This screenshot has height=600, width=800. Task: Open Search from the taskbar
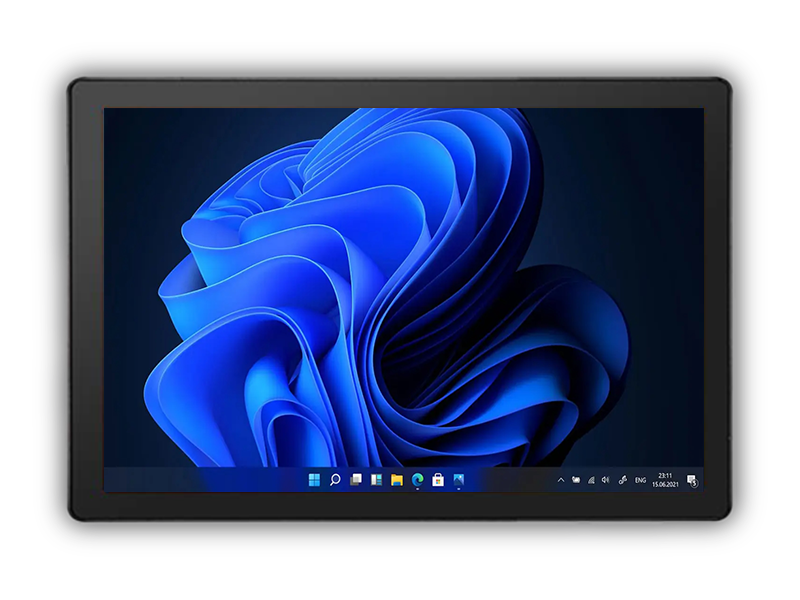point(335,480)
